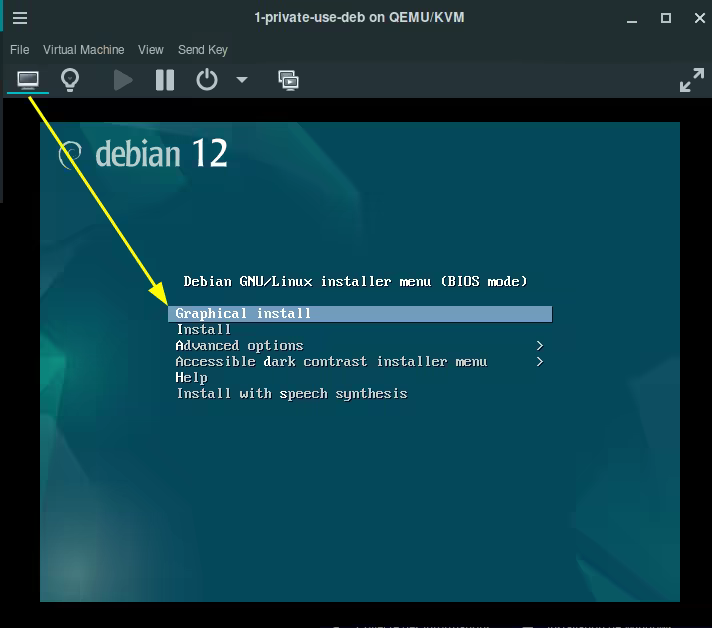
Task: Pause the virtual machine
Action: (165, 80)
